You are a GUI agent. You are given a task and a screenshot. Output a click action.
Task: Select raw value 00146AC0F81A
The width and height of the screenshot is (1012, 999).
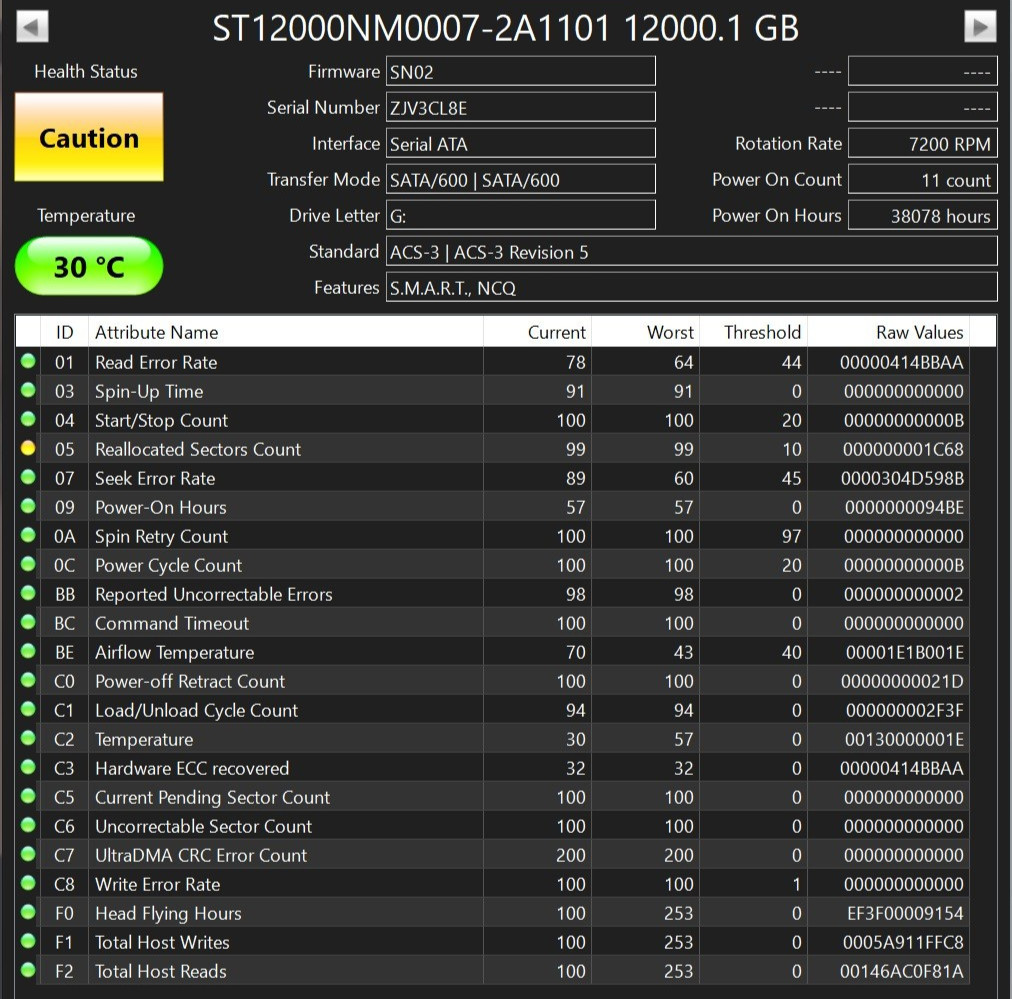click(902, 971)
